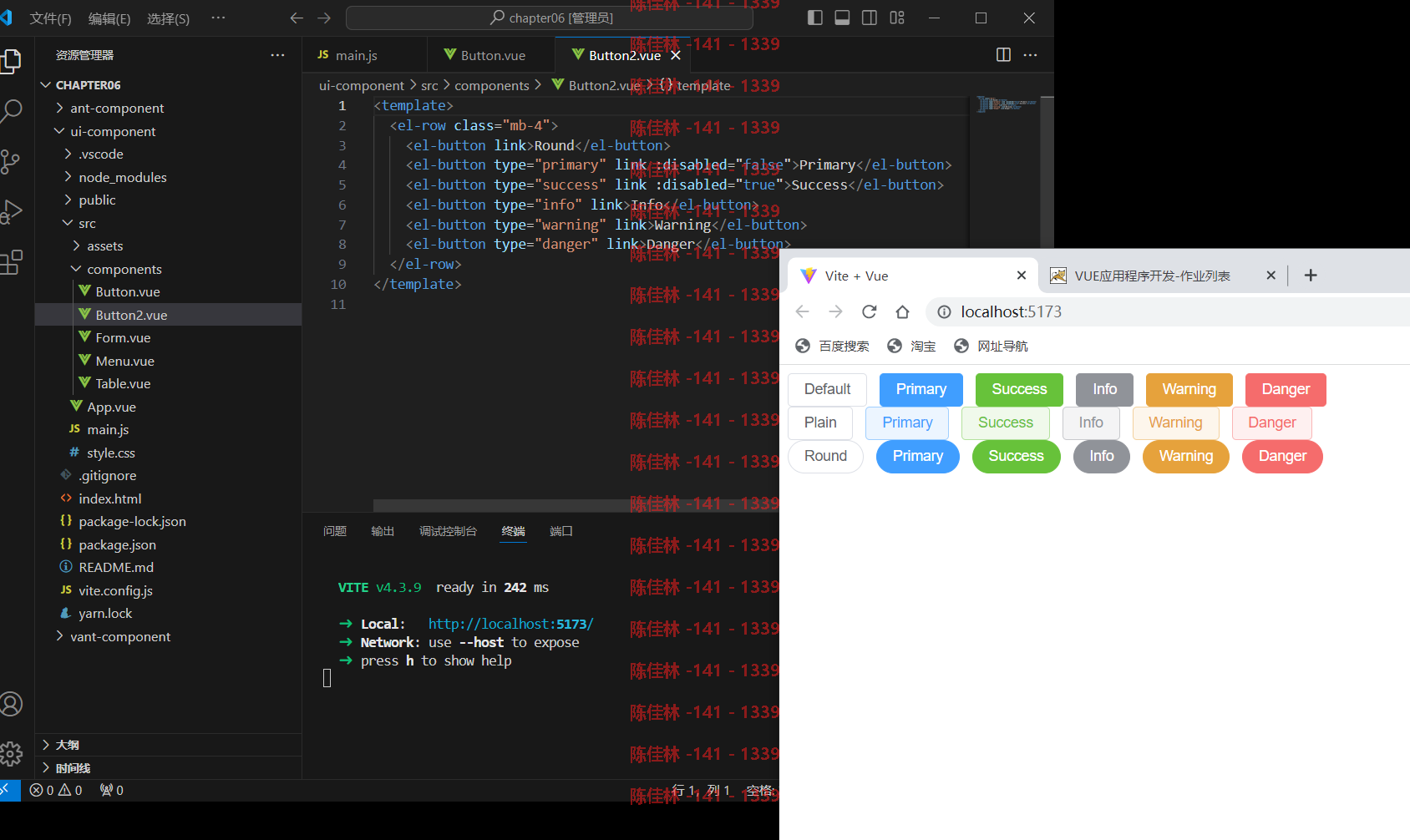This screenshot has height=840, width=1410.
Task: Click the go back arrow in title bar
Action: coord(297,18)
